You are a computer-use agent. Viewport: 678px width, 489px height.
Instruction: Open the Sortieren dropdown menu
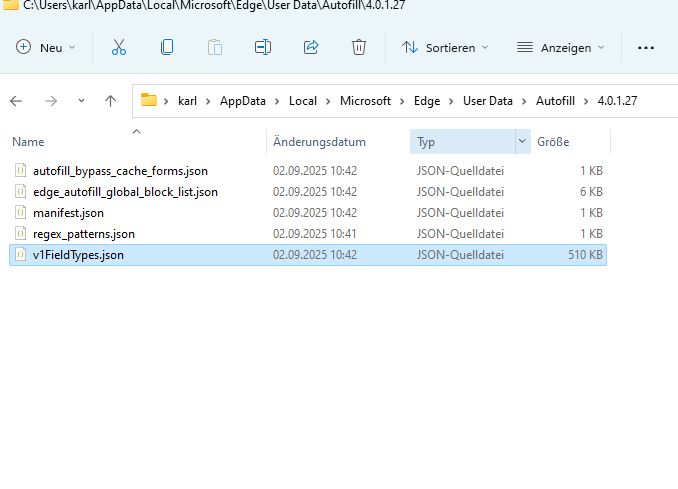445,48
